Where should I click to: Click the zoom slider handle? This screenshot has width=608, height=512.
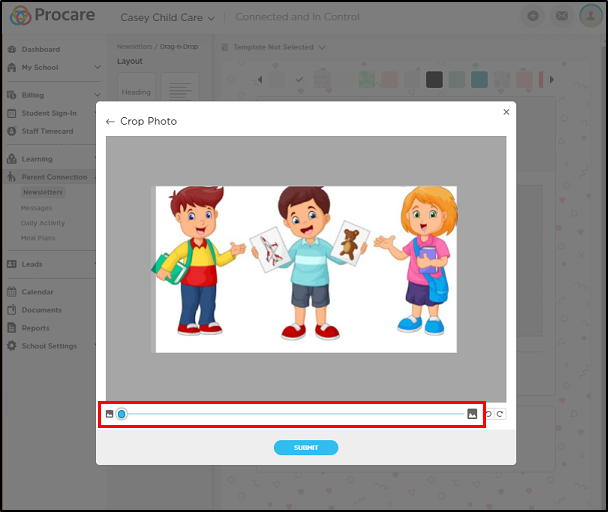coord(121,414)
